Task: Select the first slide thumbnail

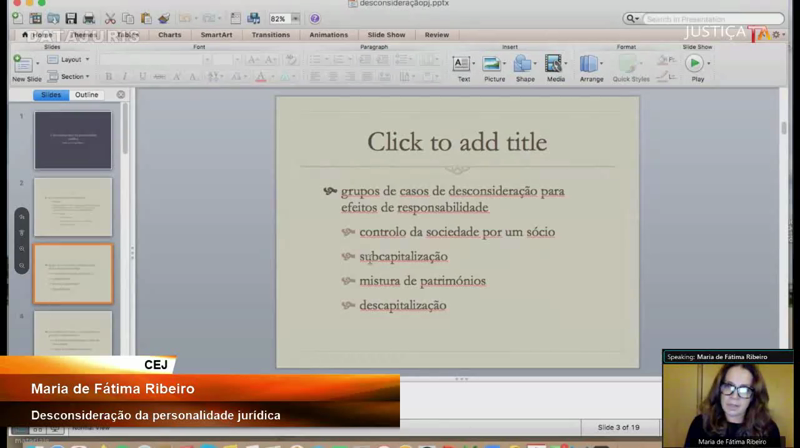Action: coord(73,140)
